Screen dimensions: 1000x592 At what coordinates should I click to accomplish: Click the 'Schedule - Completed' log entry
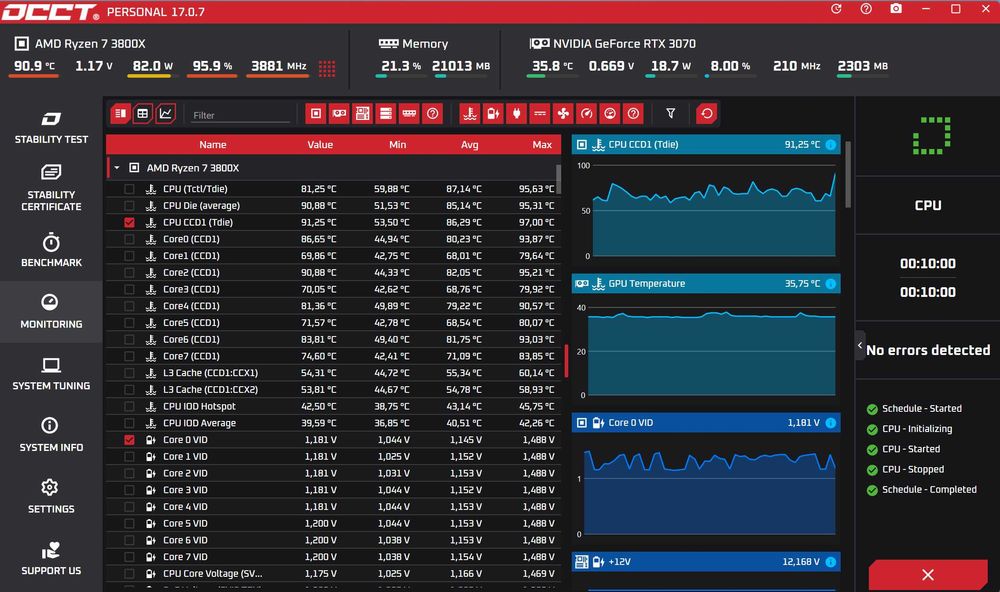click(x=929, y=489)
